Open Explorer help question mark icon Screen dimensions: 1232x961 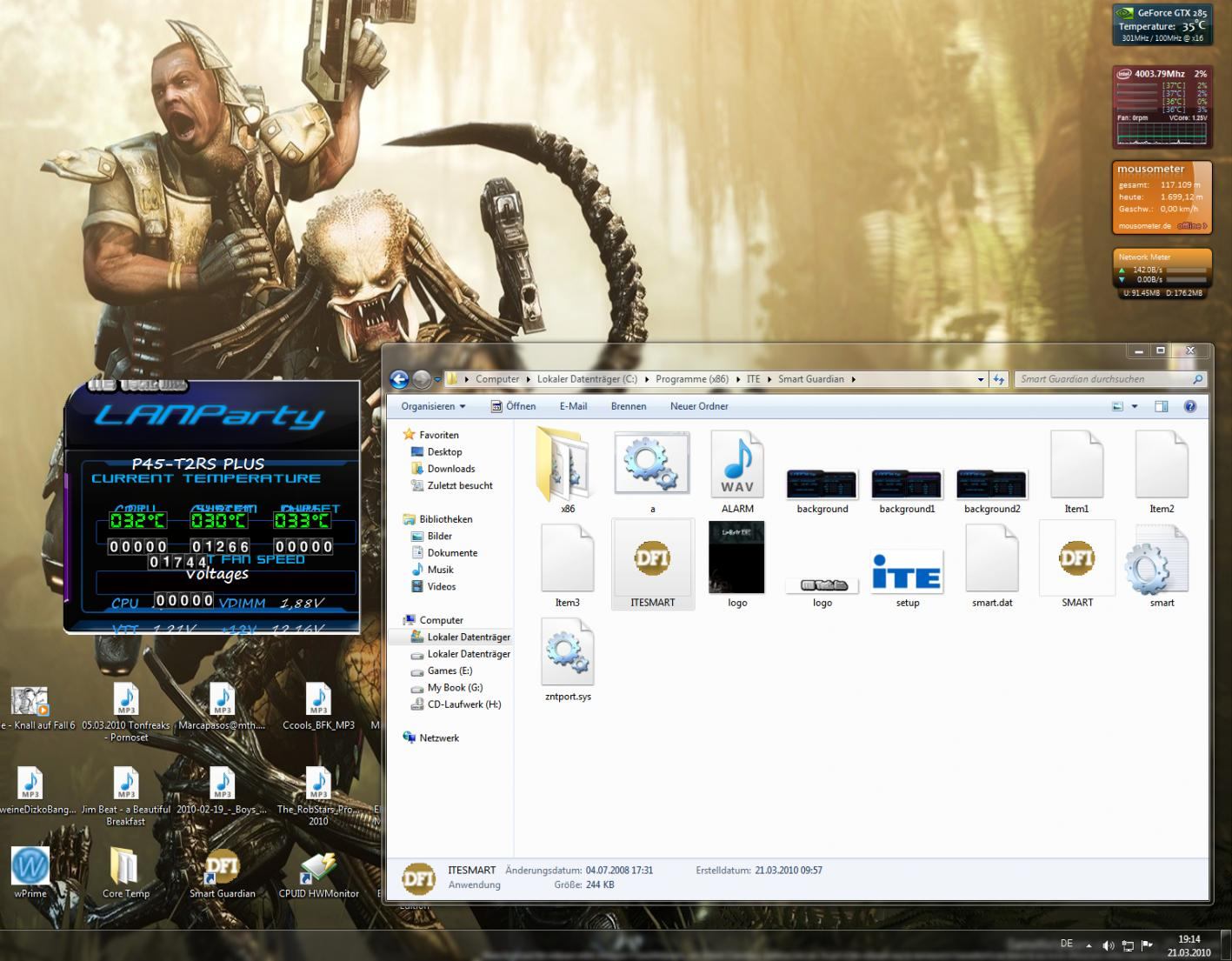[x=1190, y=406]
